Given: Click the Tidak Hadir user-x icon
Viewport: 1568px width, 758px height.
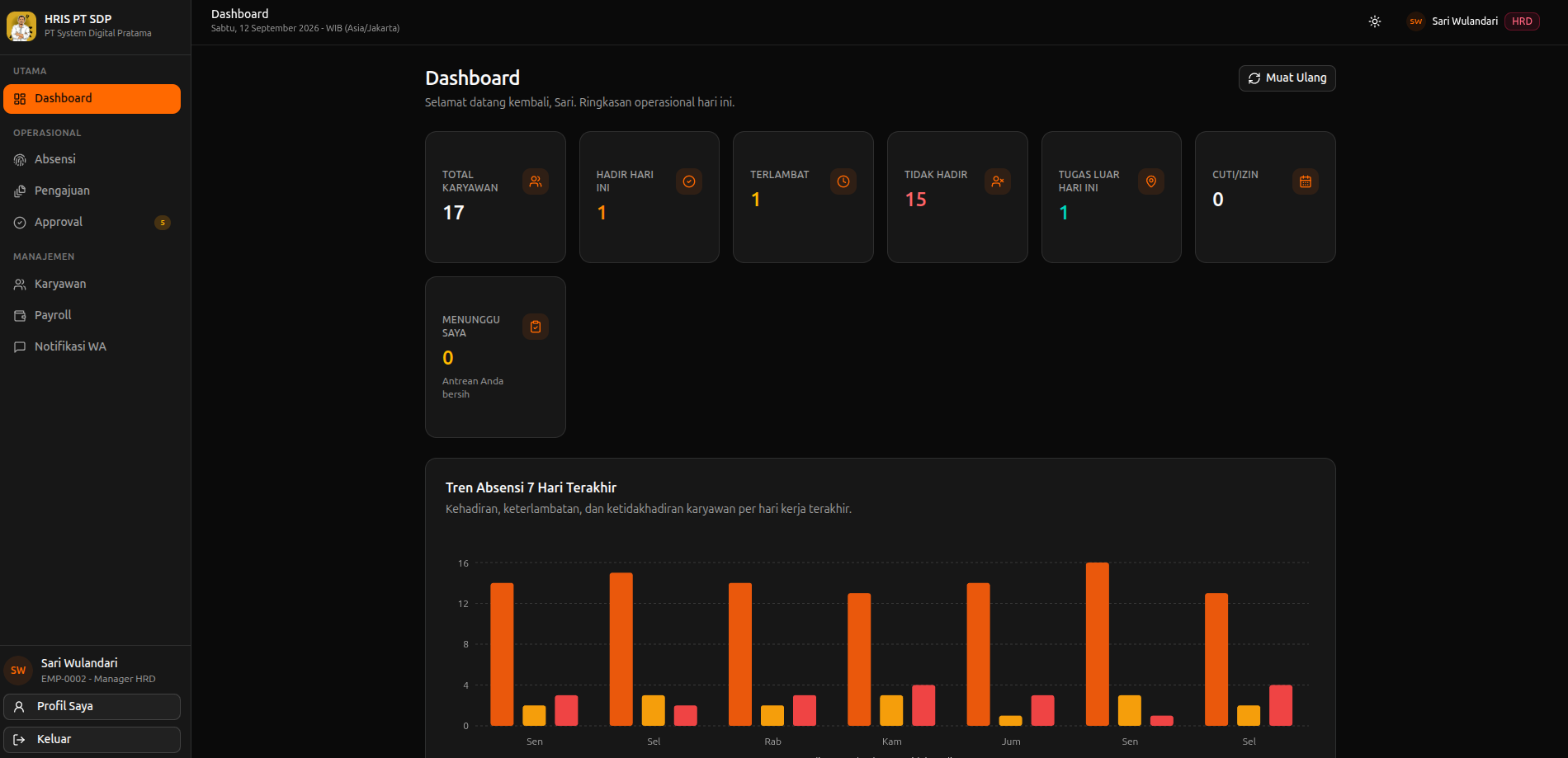Looking at the screenshot, I should [998, 181].
